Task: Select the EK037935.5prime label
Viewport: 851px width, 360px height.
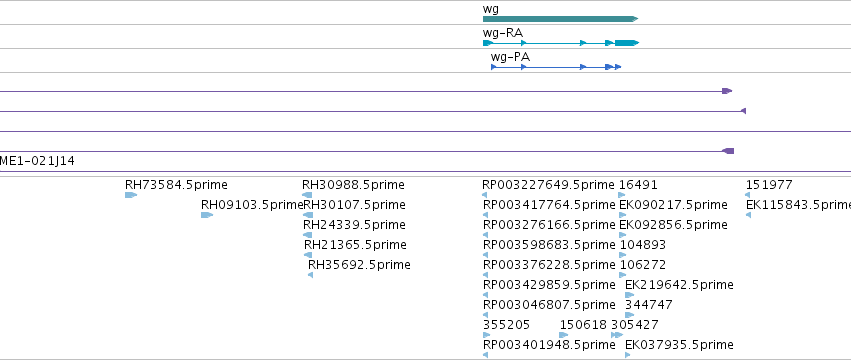Action: click(x=679, y=345)
